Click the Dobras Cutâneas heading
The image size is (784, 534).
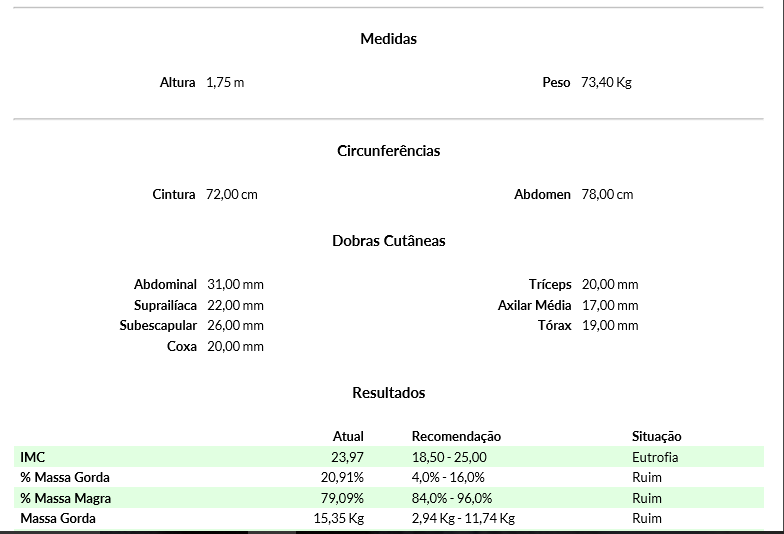coord(388,241)
